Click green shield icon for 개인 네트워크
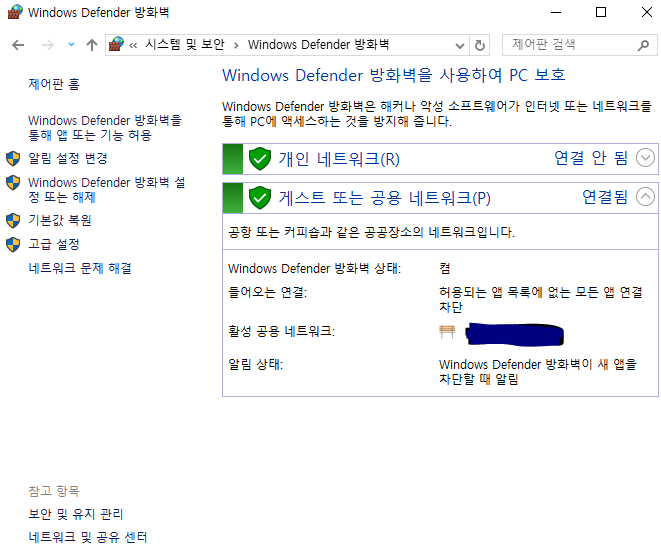The height and width of the screenshot is (557, 661). [260, 159]
